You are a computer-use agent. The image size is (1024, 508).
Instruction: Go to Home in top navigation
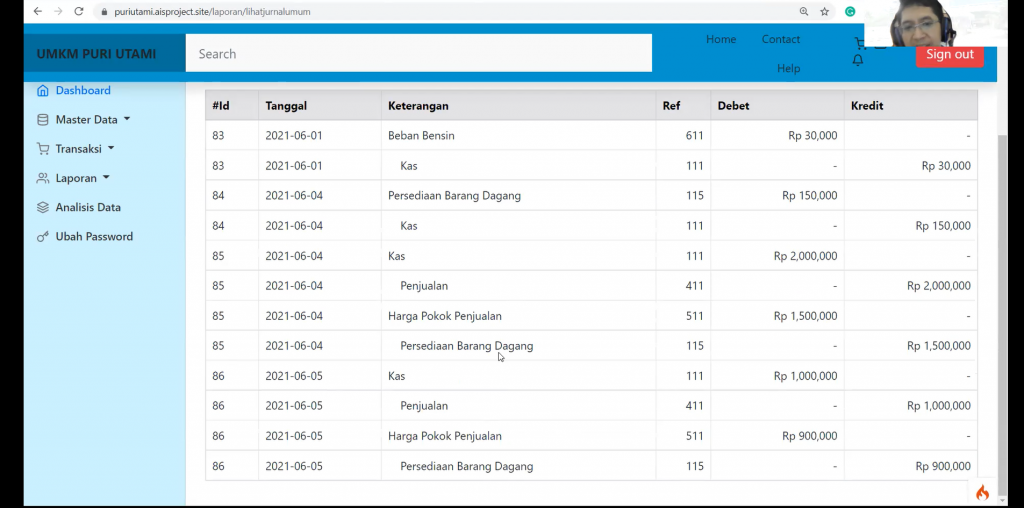721,39
